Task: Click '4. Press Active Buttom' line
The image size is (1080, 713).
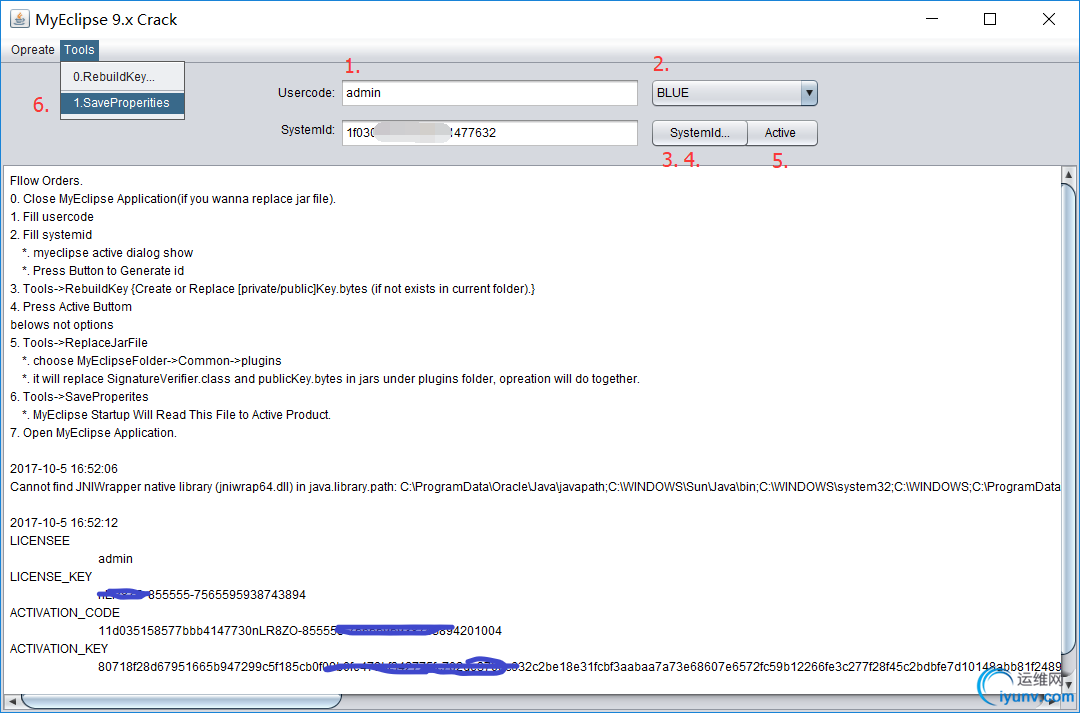Action: point(71,307)
